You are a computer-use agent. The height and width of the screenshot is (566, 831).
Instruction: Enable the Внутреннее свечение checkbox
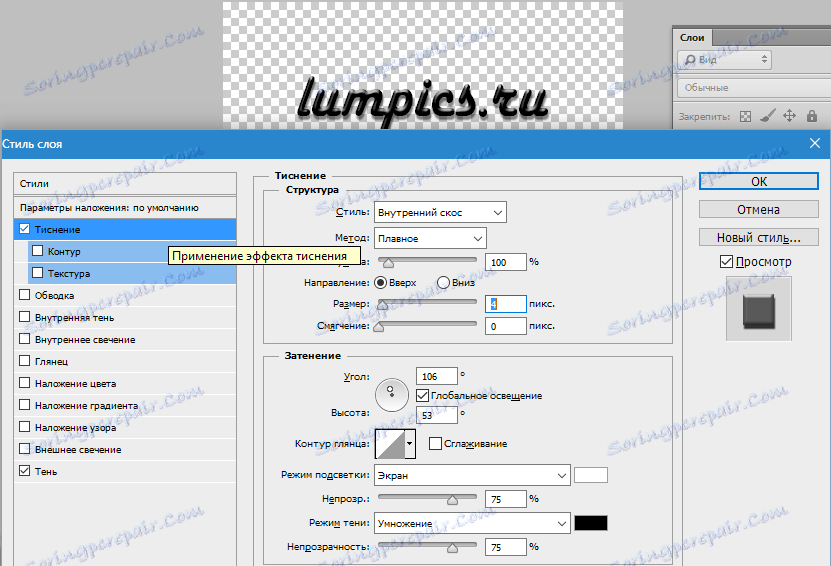pos(24,339)
